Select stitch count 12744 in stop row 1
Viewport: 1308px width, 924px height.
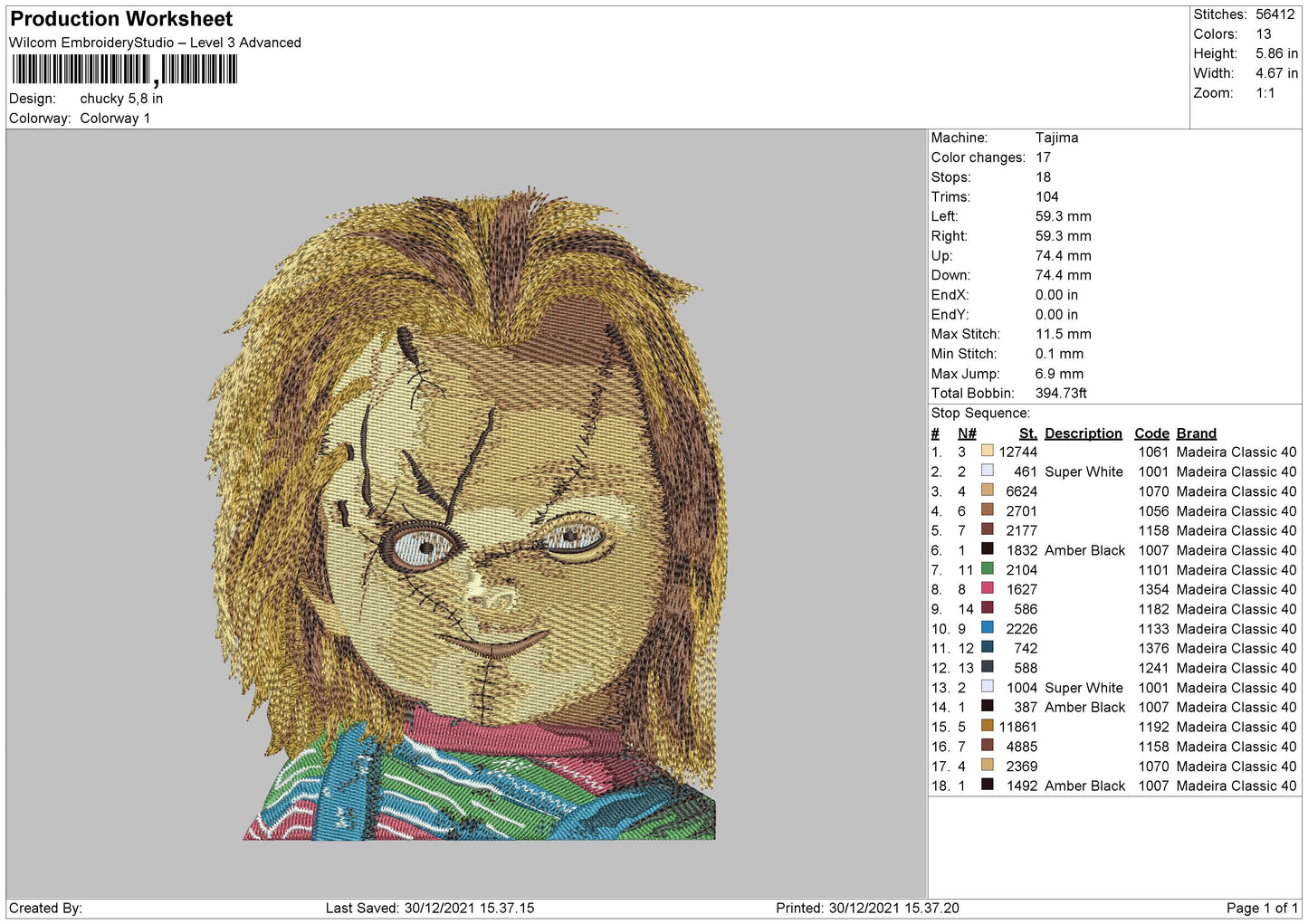coord(1018,452)
